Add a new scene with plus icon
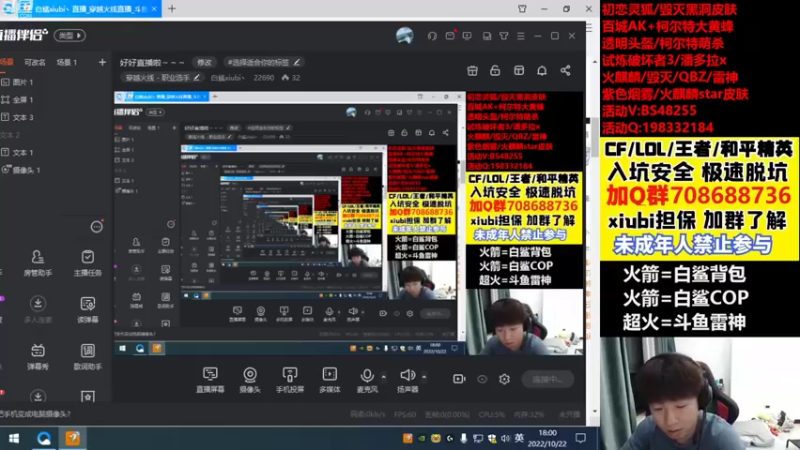800x450 pixels. click(x=102, y=62)
